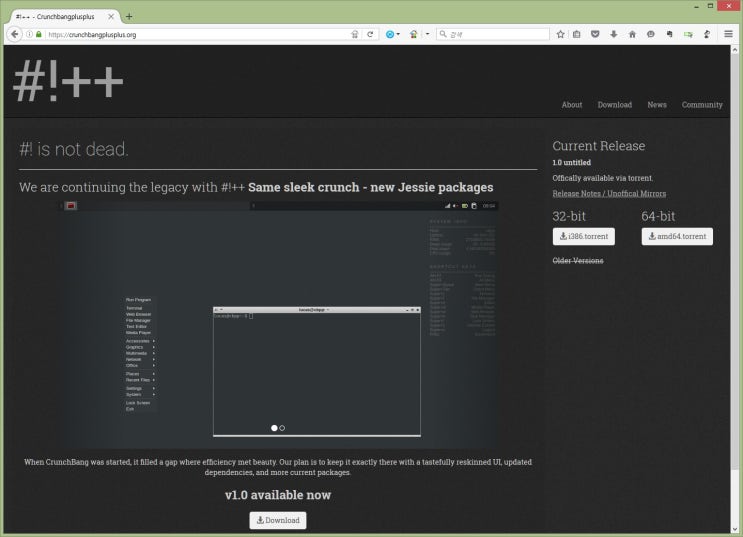Image resolution: width=743 pixels, height=537 pixels.
Task: Download the amd64.torrent 64-bit release
Action: click(677, 237)
